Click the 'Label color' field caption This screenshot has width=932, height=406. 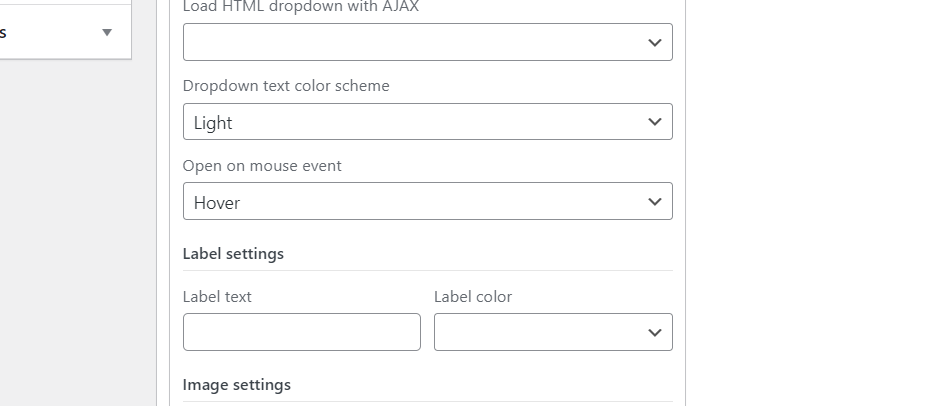click(473, 297)
